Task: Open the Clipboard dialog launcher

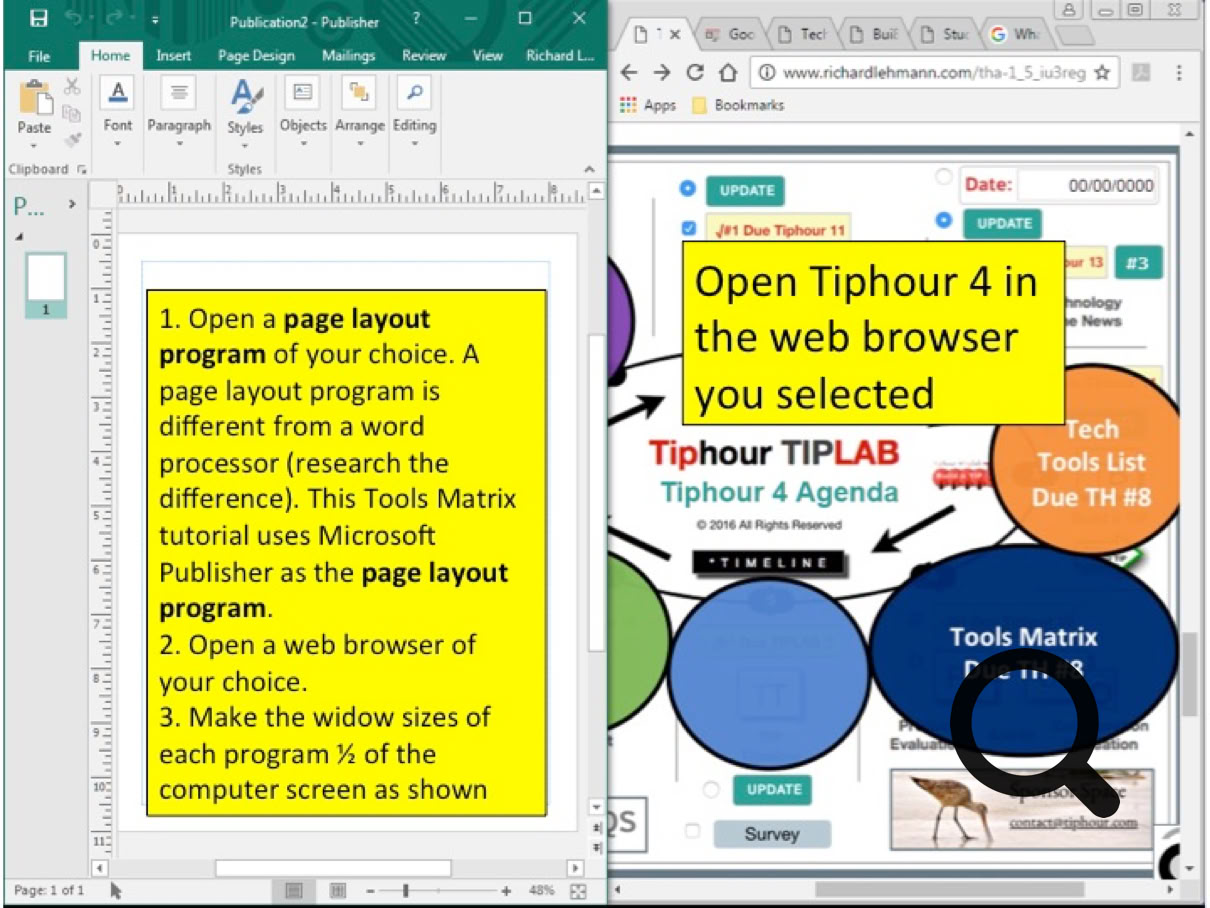Action: pos(82,170)
